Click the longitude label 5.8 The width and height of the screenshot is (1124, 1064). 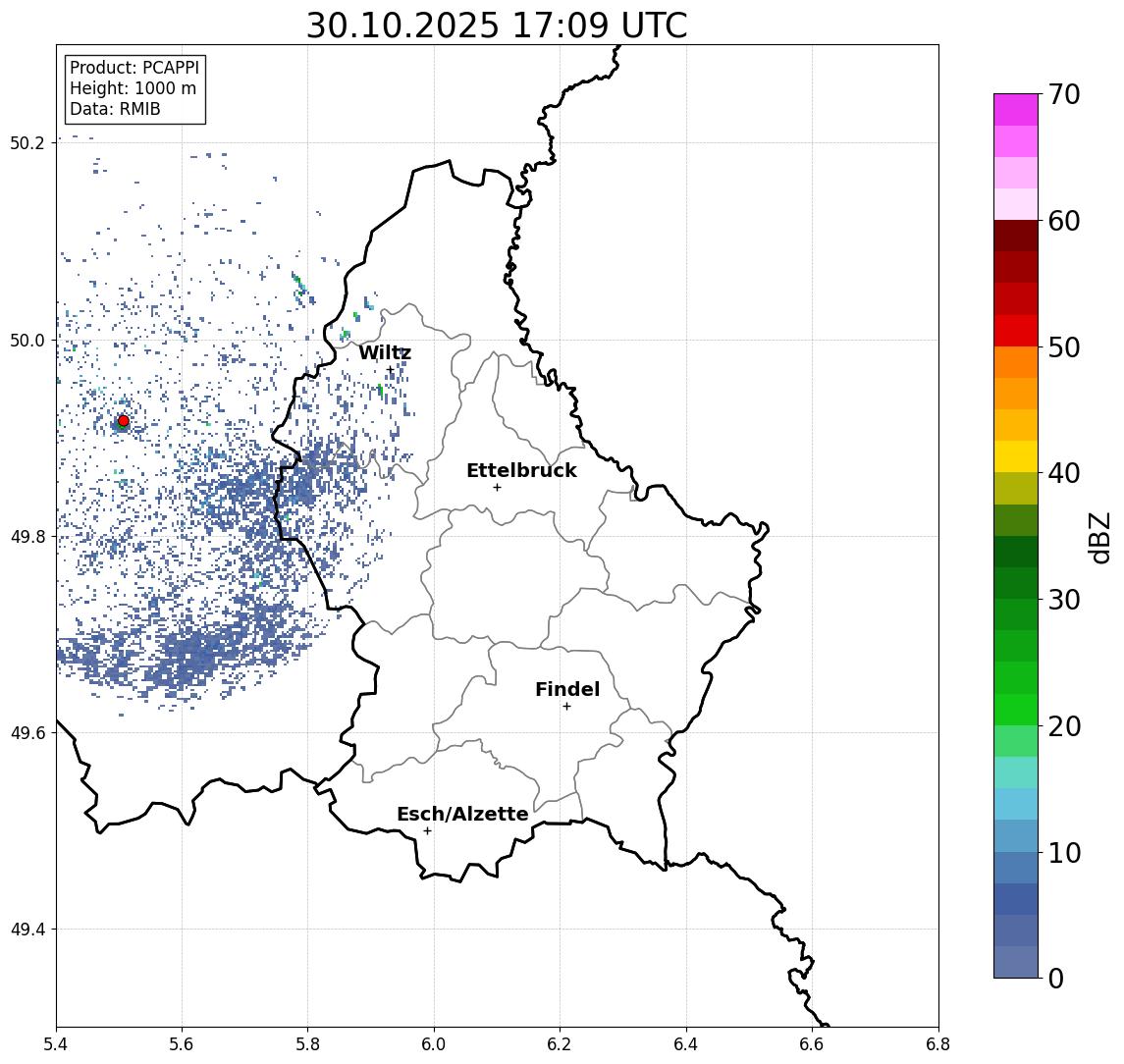[x=308, y=1044]
